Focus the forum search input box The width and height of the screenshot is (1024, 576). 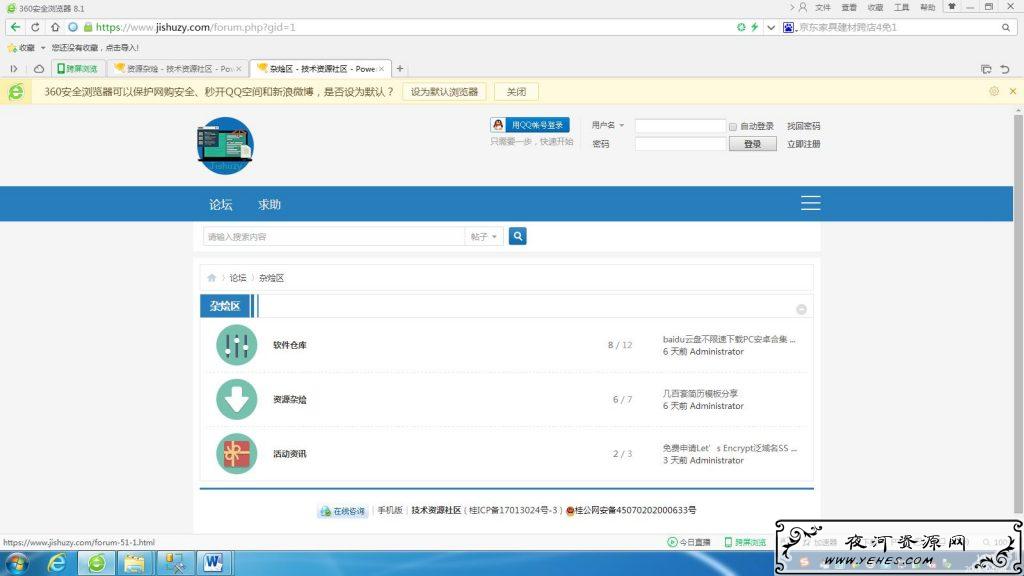pyautogui.click(x=334, y=236)
